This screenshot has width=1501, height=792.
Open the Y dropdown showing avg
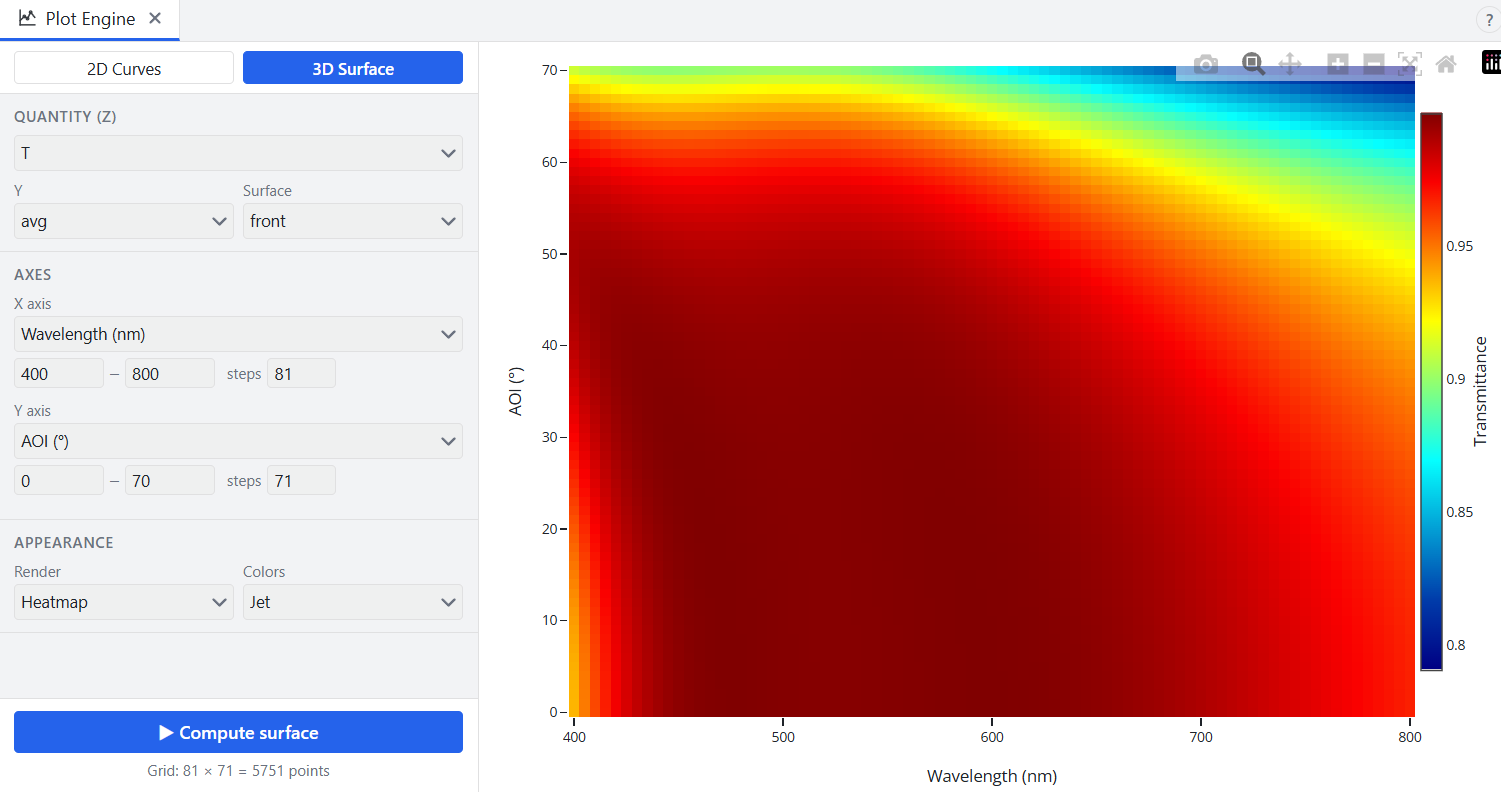124,221
